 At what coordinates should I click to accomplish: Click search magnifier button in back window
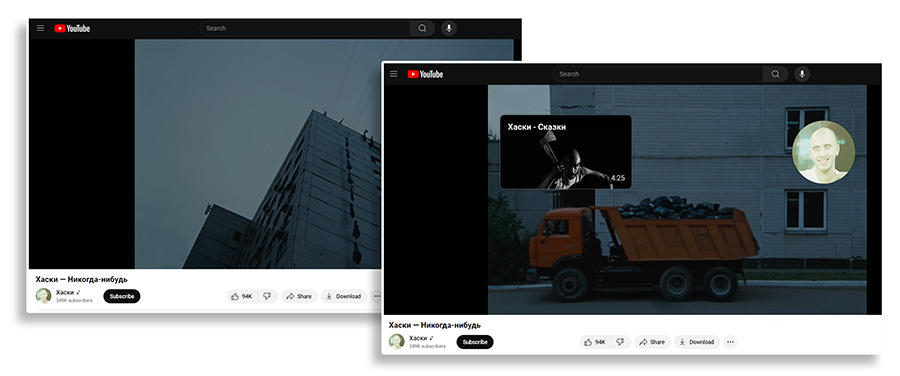coord(422,28)
